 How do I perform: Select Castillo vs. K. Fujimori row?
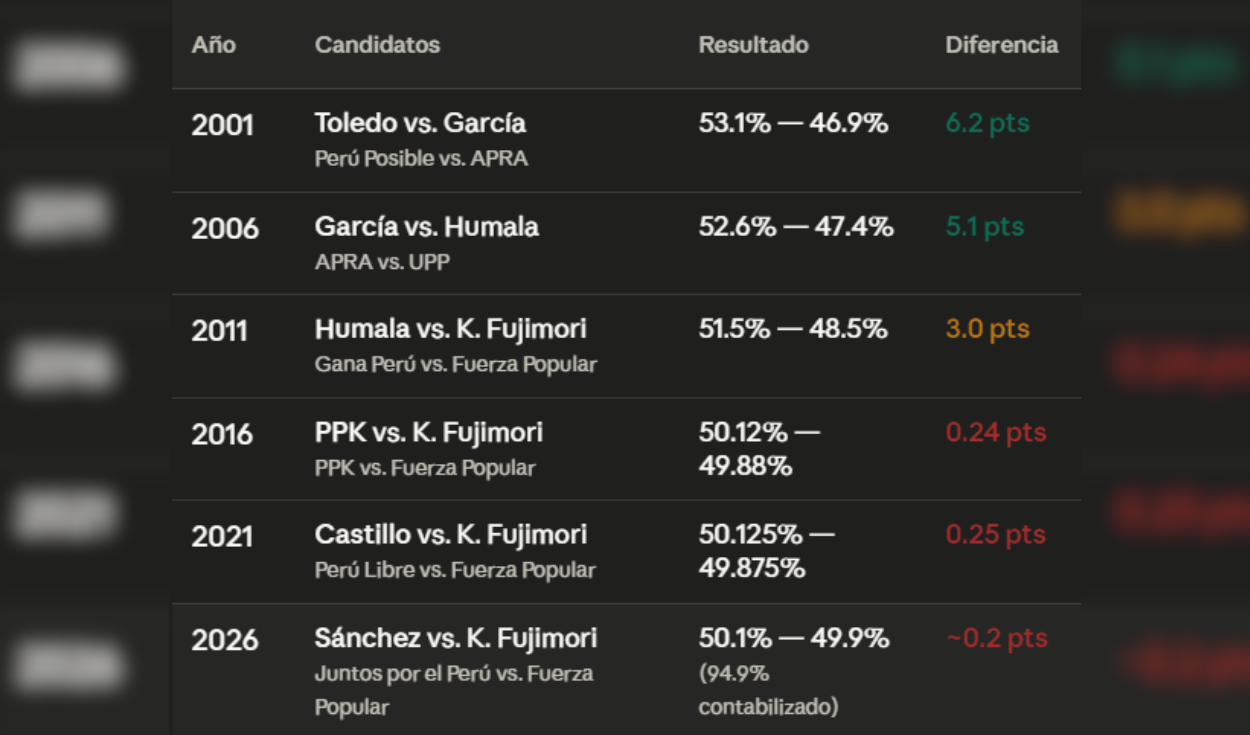coord(626,552)
